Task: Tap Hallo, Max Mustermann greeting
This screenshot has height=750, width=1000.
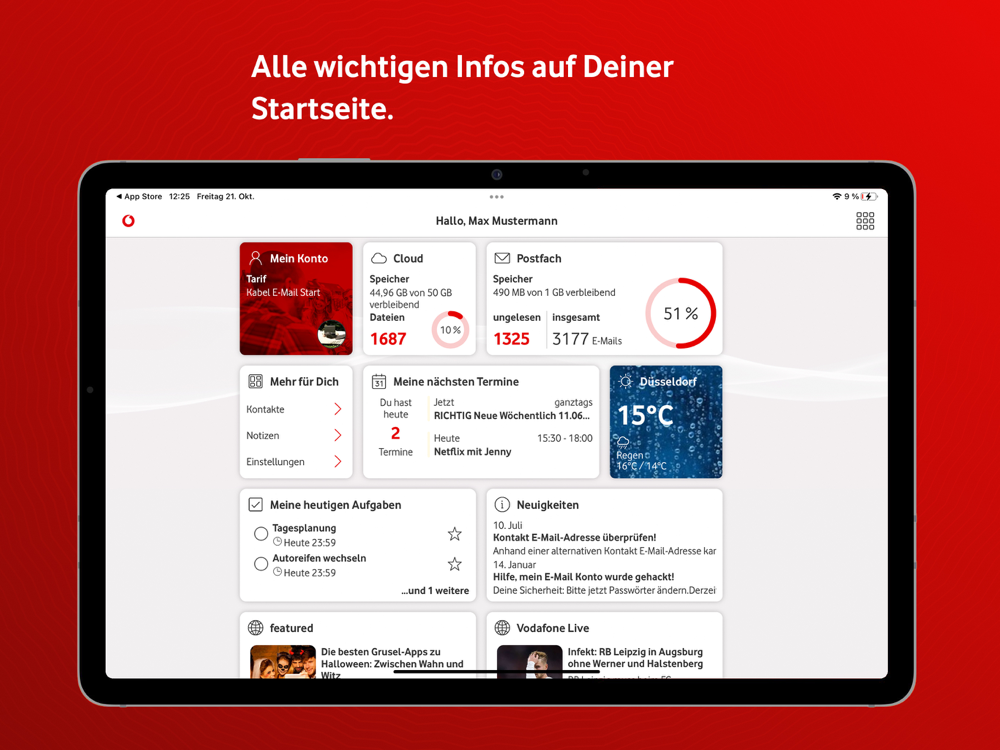Action: tap(497, 221)
